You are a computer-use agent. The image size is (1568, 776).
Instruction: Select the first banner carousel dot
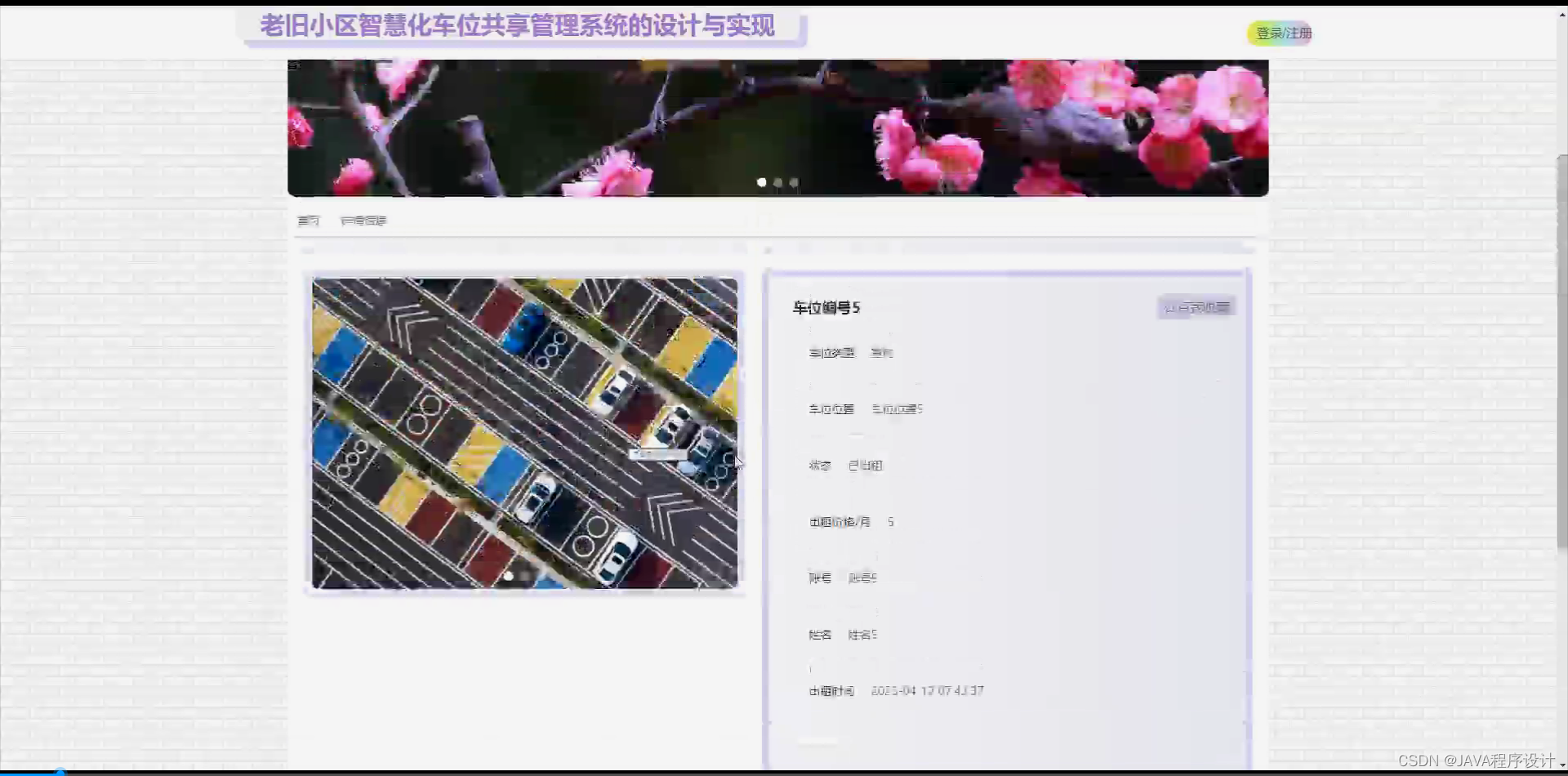tap(762, 182)
